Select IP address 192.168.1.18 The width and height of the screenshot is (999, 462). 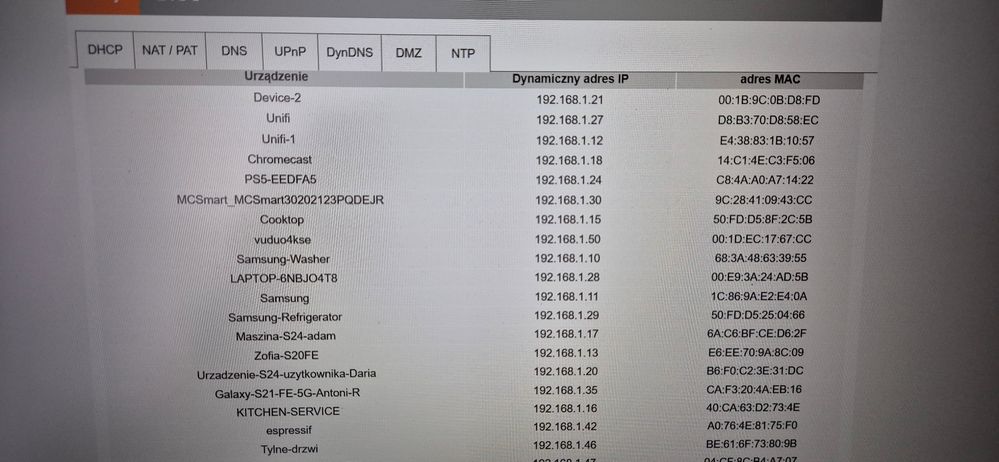(x=569, y=161)
